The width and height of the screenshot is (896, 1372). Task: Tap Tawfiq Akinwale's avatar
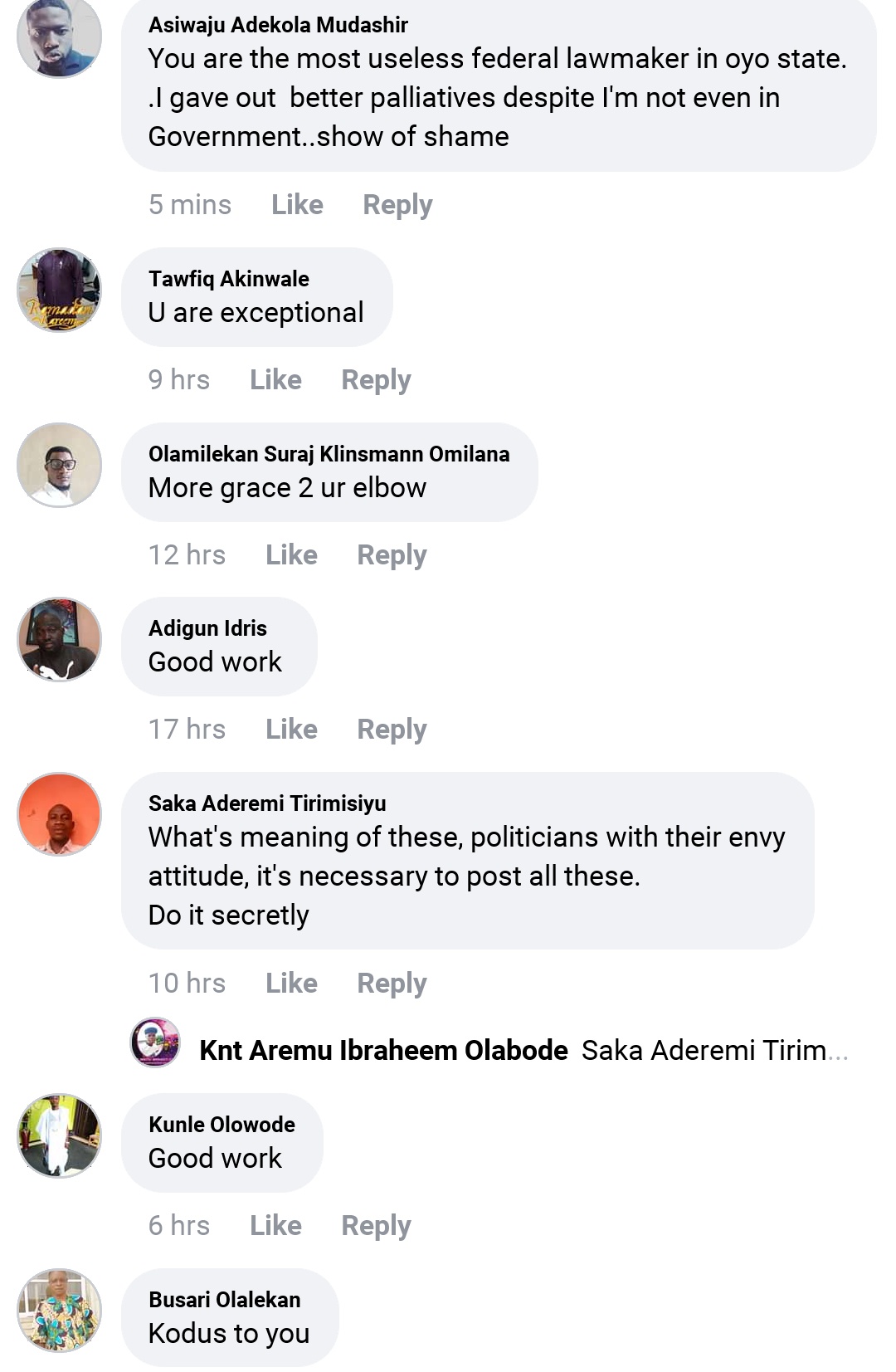click(x=59, y=291)
